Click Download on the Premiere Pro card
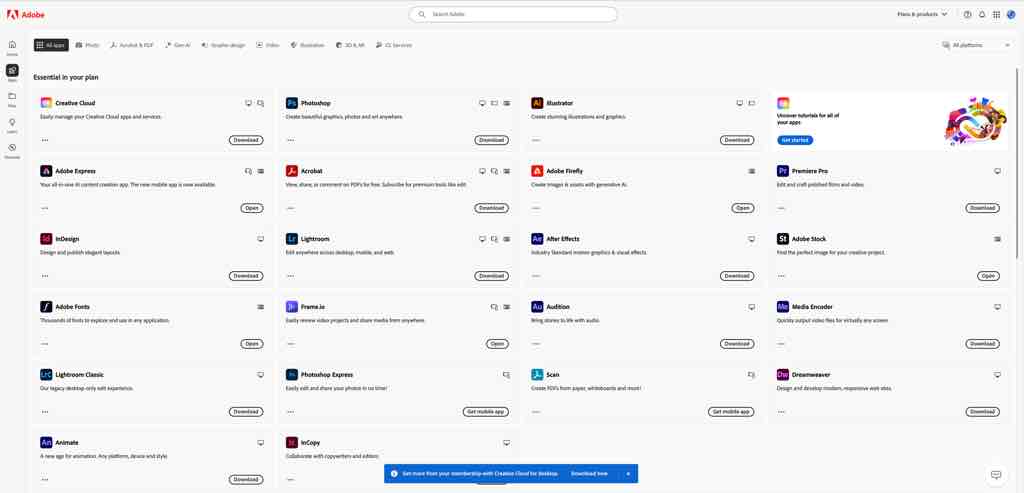The image size is (1024, 493). (x=982, y=208)
